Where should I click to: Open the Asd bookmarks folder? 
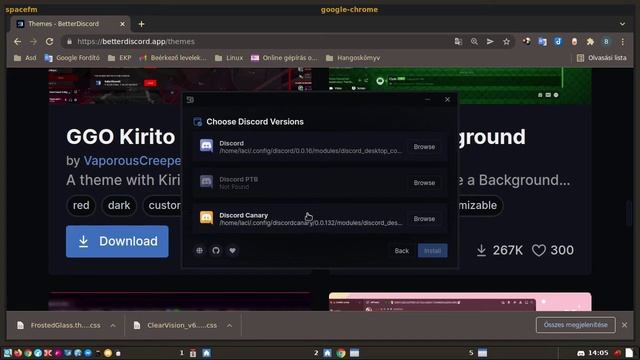(25, 58)
